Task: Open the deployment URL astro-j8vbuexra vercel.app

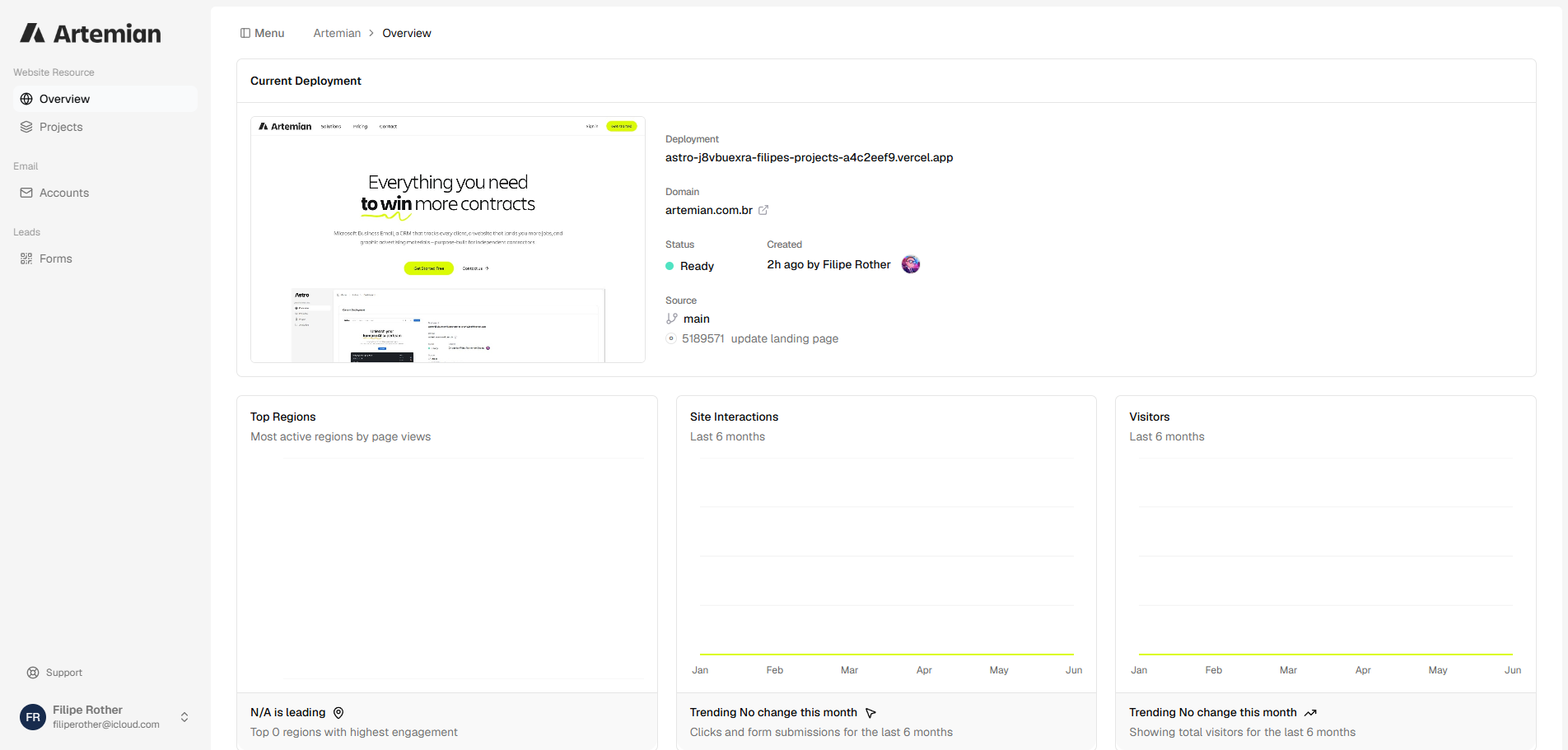Action: (x=809, y=157)
